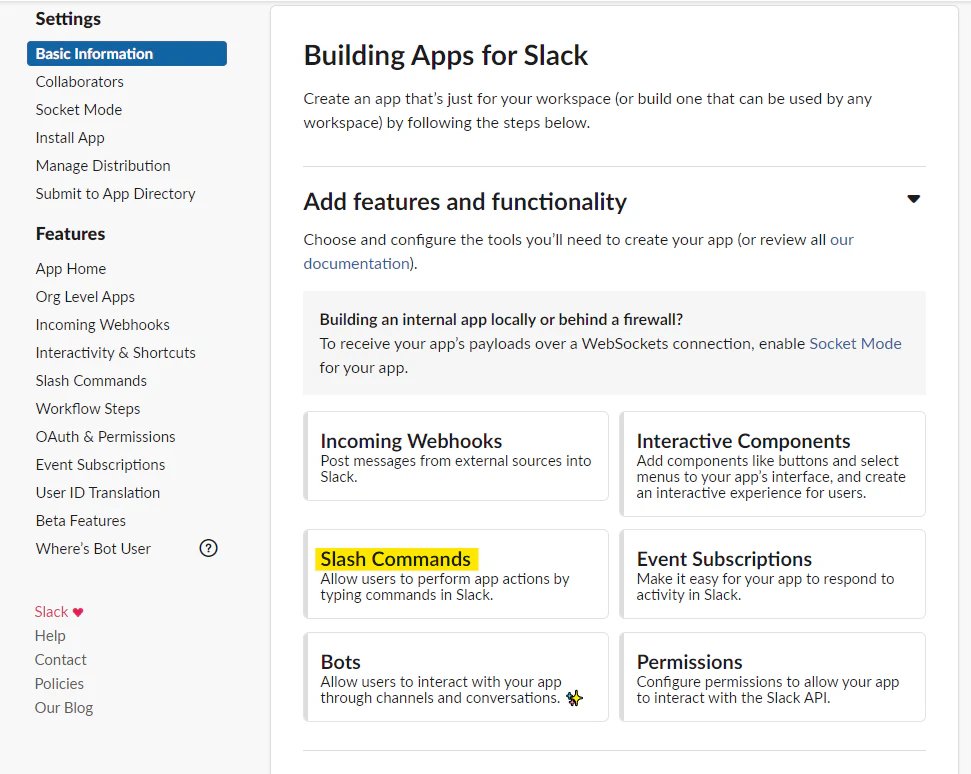Follow the 'our documentation' link
Viewport: 971px width, 774px height.
(x=356, y=263)
